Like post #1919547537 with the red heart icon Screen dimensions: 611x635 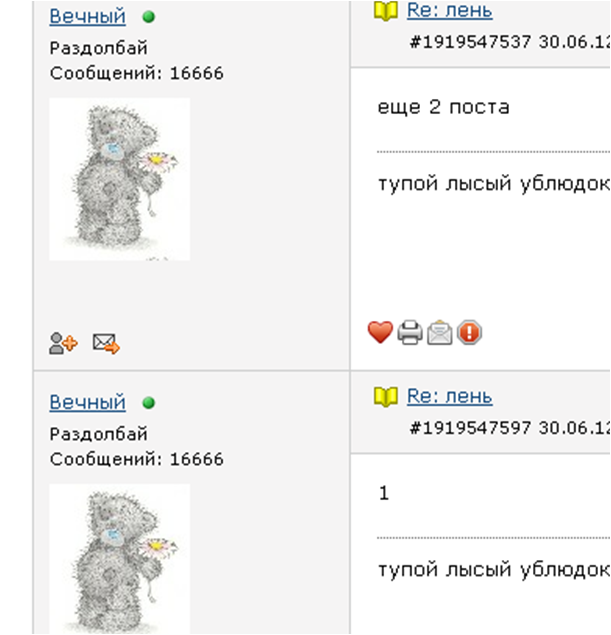click(380, 332)
